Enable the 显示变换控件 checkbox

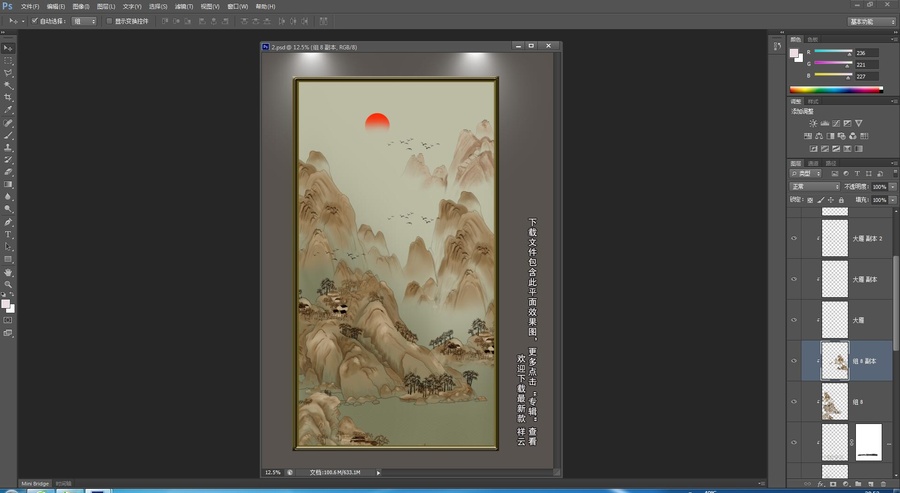click(109, 21)
